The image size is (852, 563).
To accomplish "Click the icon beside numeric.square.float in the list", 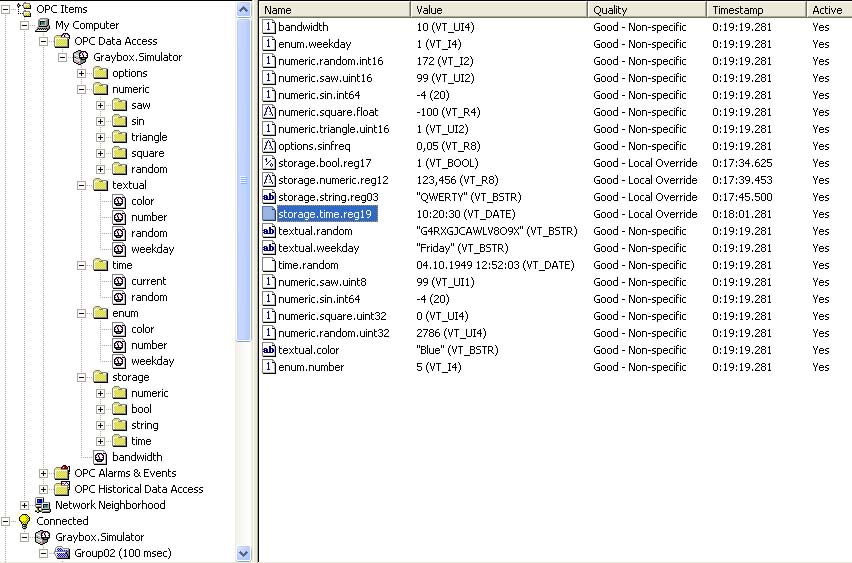I will coord(269,112).
